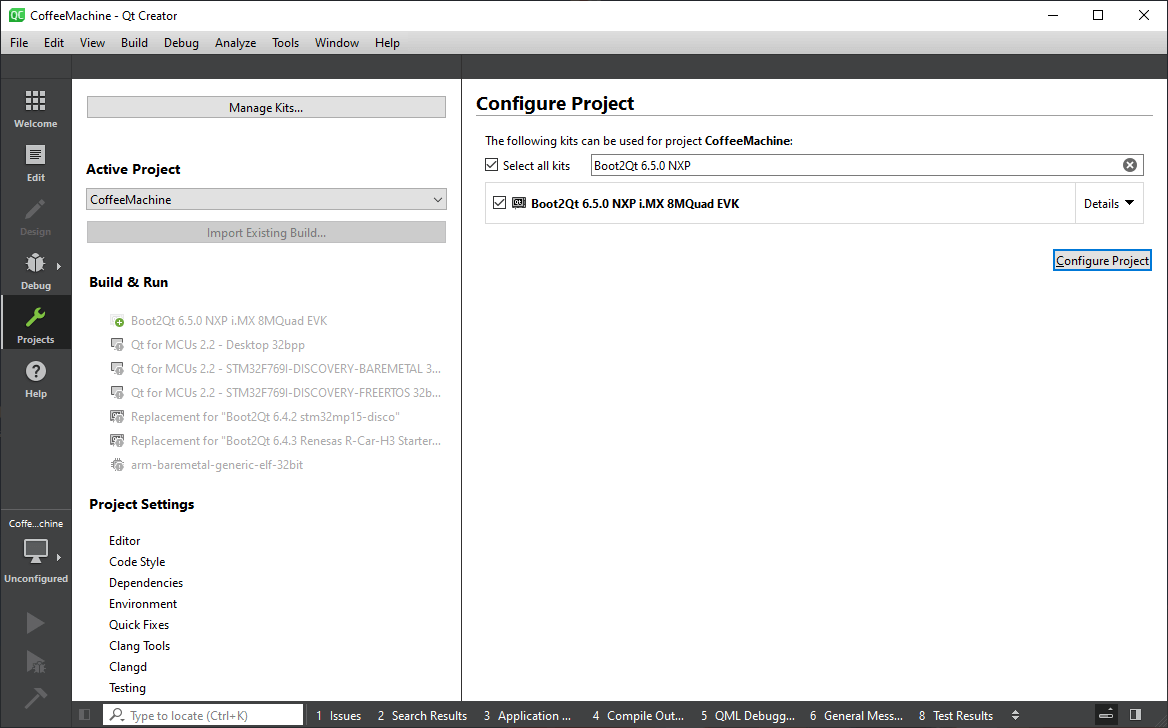Image resolution: width=1168 pixels, height=728 pixels.
Task: Open the Help mode
Action: 35,378
